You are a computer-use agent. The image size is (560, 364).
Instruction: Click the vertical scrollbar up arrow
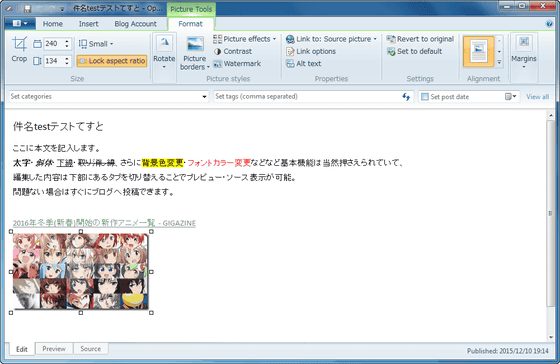click(551, 115)
